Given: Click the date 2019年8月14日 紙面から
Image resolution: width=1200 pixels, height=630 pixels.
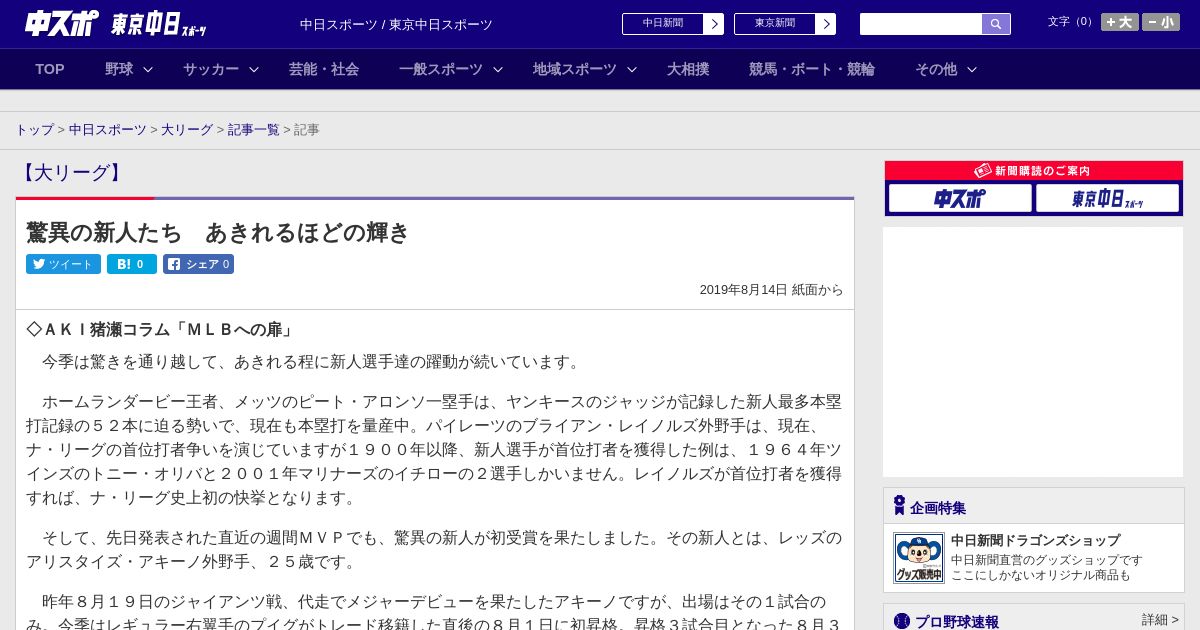Looking at the screenshot, I should pos(771,290).
